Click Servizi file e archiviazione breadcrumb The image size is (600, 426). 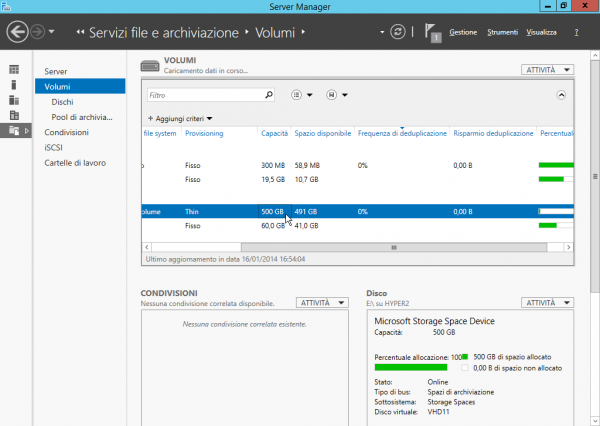(x=164, y=33)
